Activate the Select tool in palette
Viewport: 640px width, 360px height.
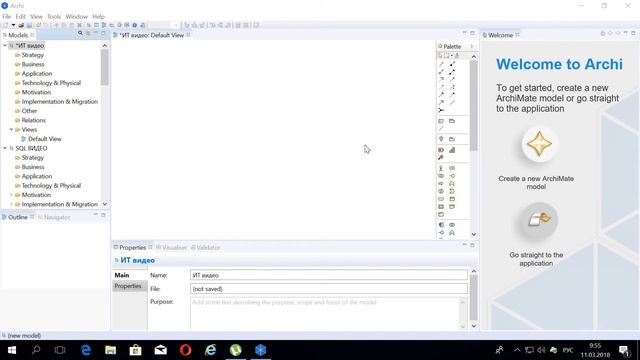440,56
